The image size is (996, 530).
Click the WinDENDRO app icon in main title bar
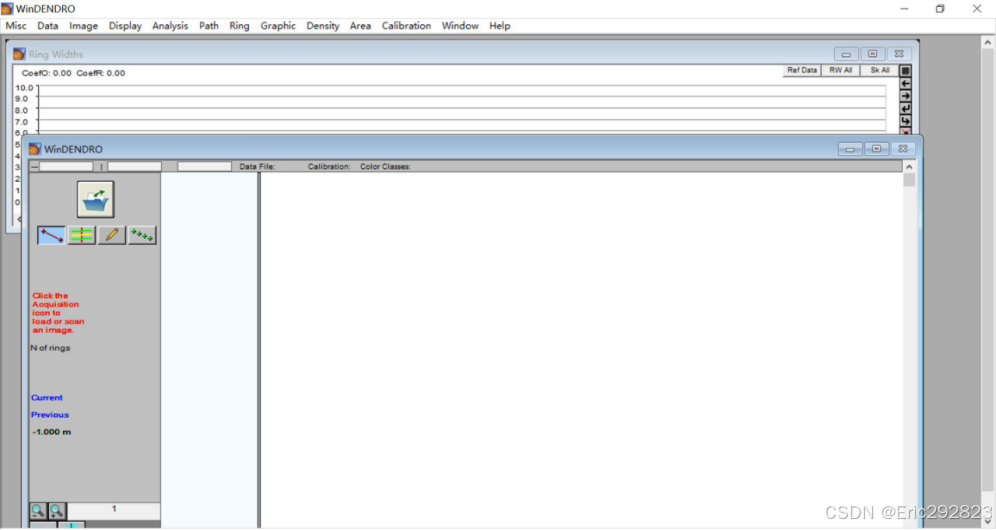click(x=7, y=9)
